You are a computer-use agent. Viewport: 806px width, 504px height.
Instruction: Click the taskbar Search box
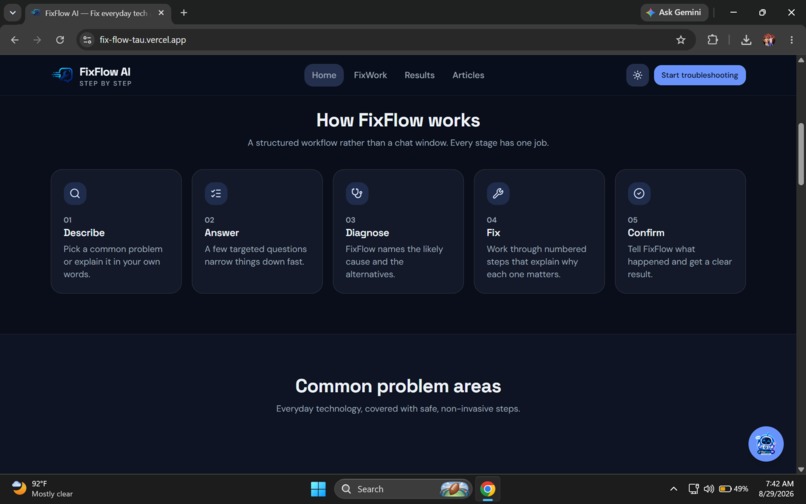(403, 489)
